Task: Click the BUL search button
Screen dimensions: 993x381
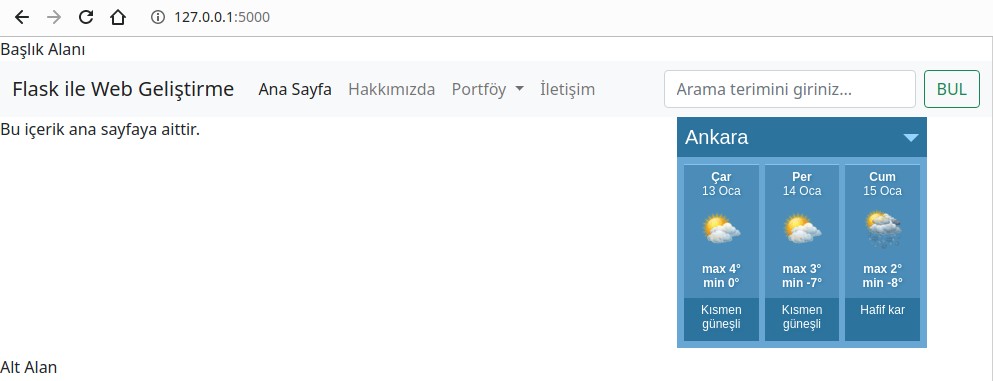Action: click(952, 89)
